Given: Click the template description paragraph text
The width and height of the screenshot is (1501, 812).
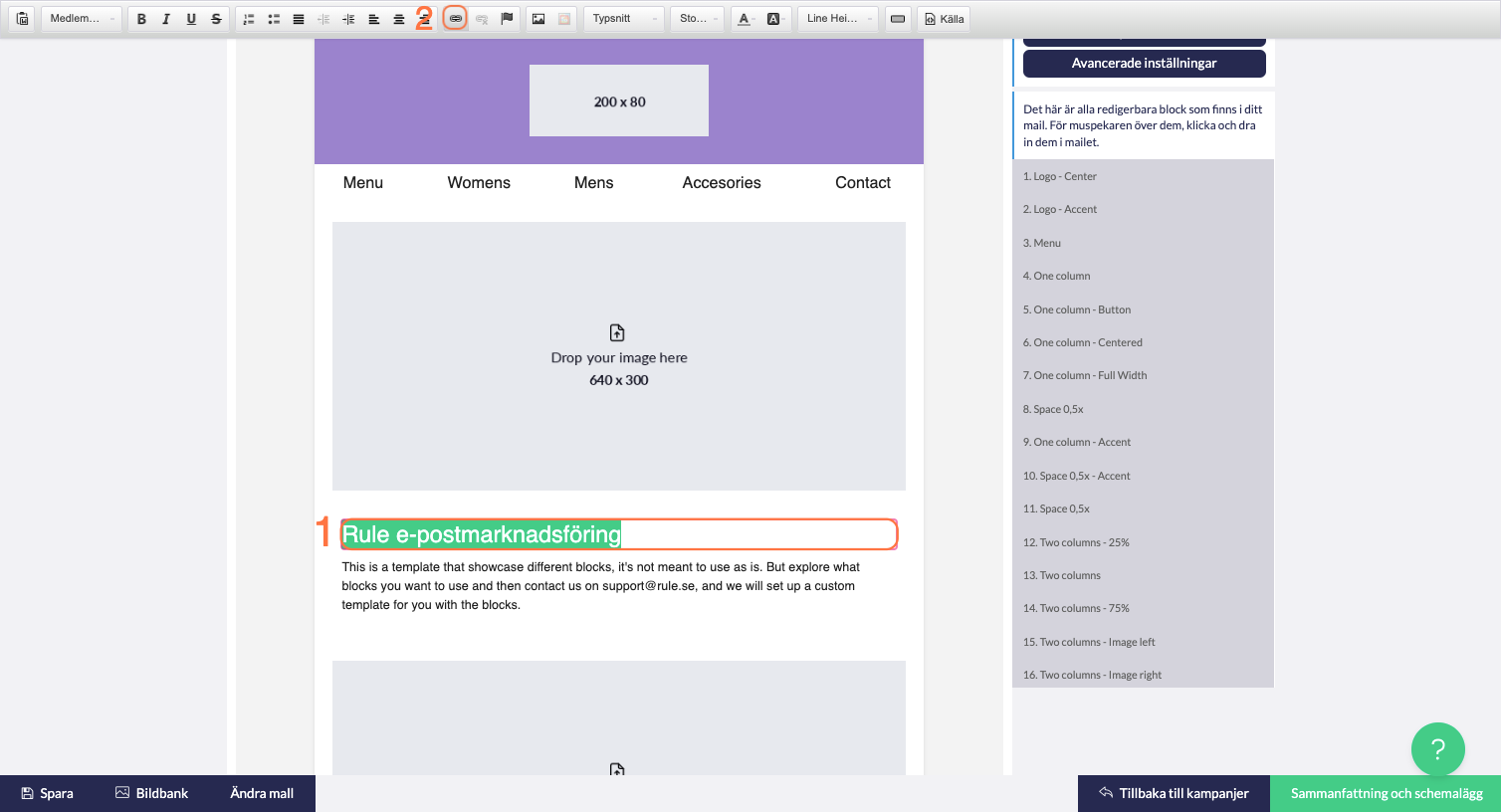Looking at the screenshot, I should pyautogui.click(x=600, y=586).
